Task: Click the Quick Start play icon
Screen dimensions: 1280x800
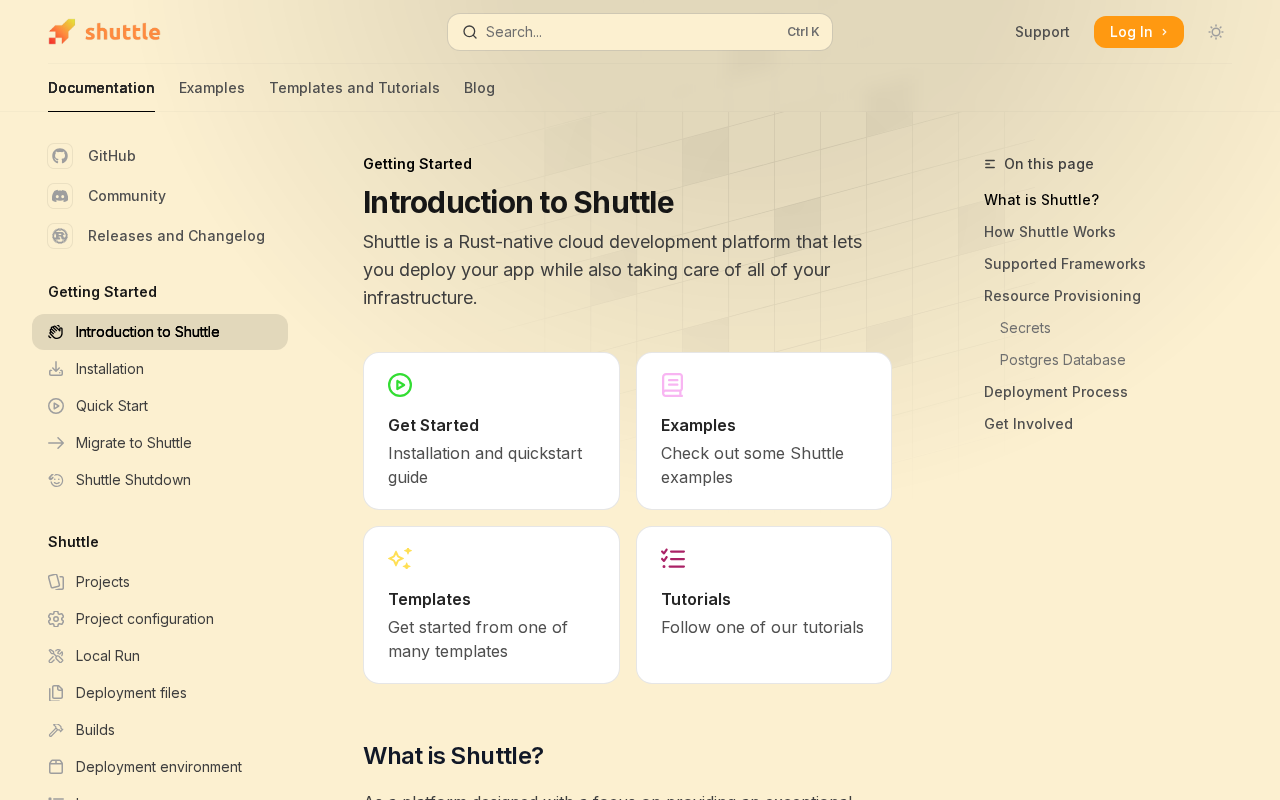Action: [x=56, y=406]
